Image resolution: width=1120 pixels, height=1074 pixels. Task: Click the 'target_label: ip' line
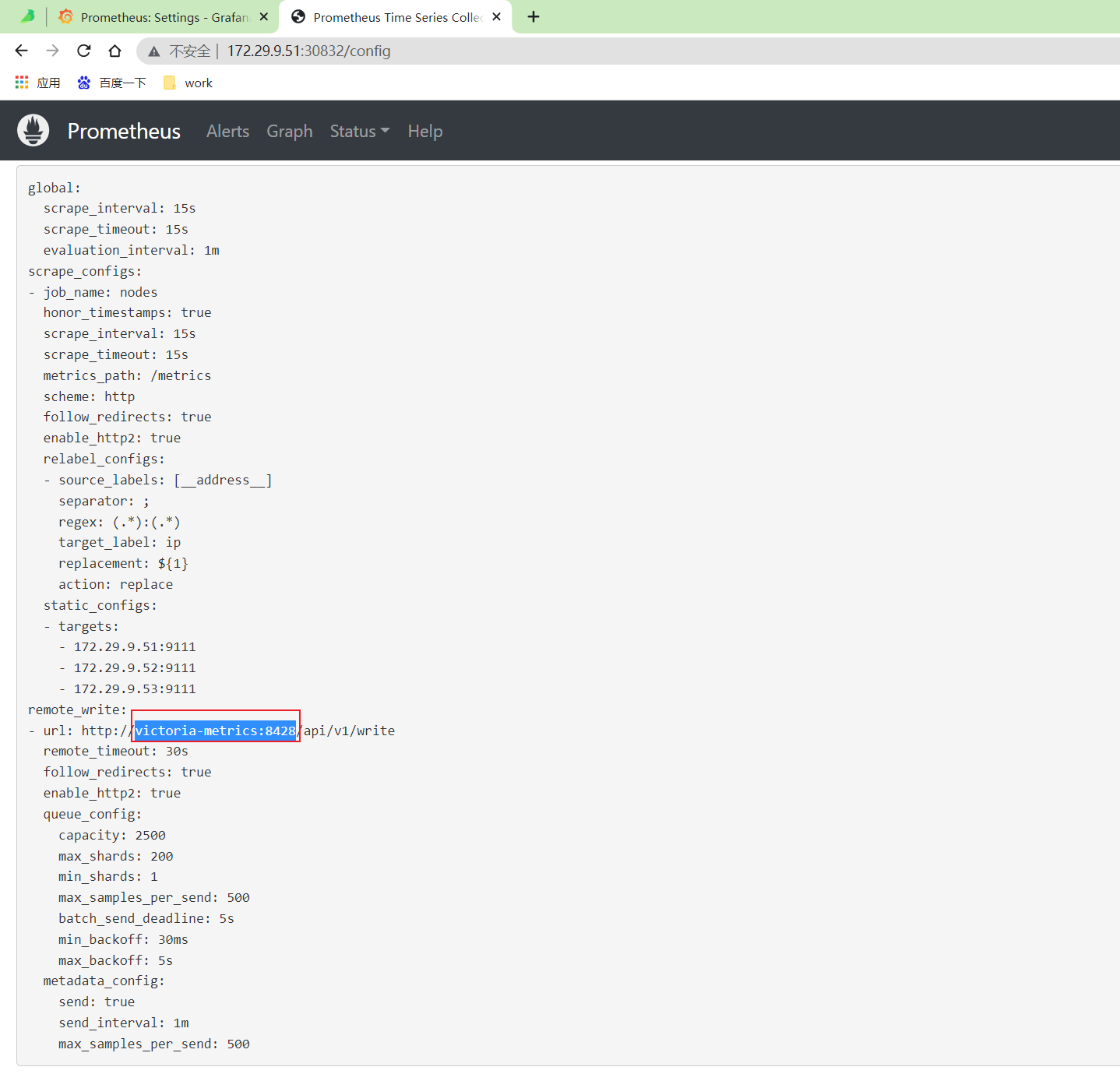[x=120, y=542]
